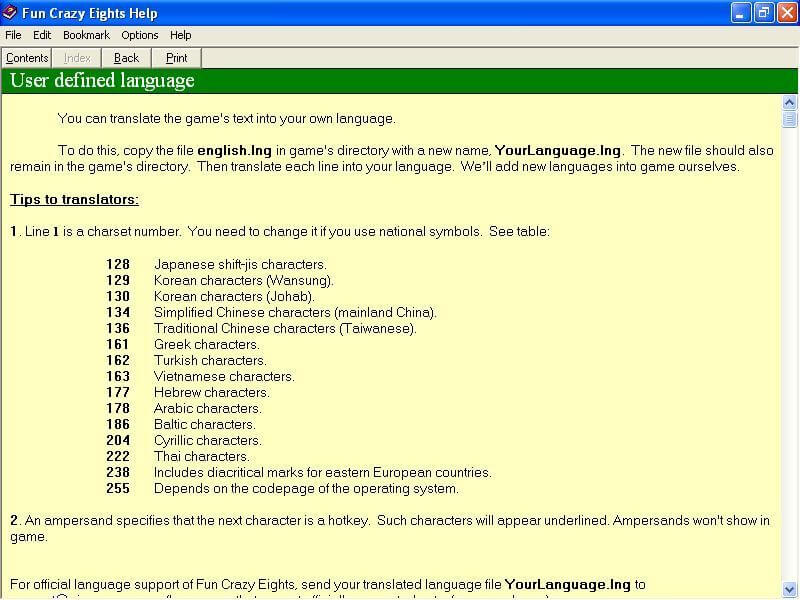The width and height of the screenshot is (800, 600).
Task: Click charset number 178
Action: coord(118,408)
